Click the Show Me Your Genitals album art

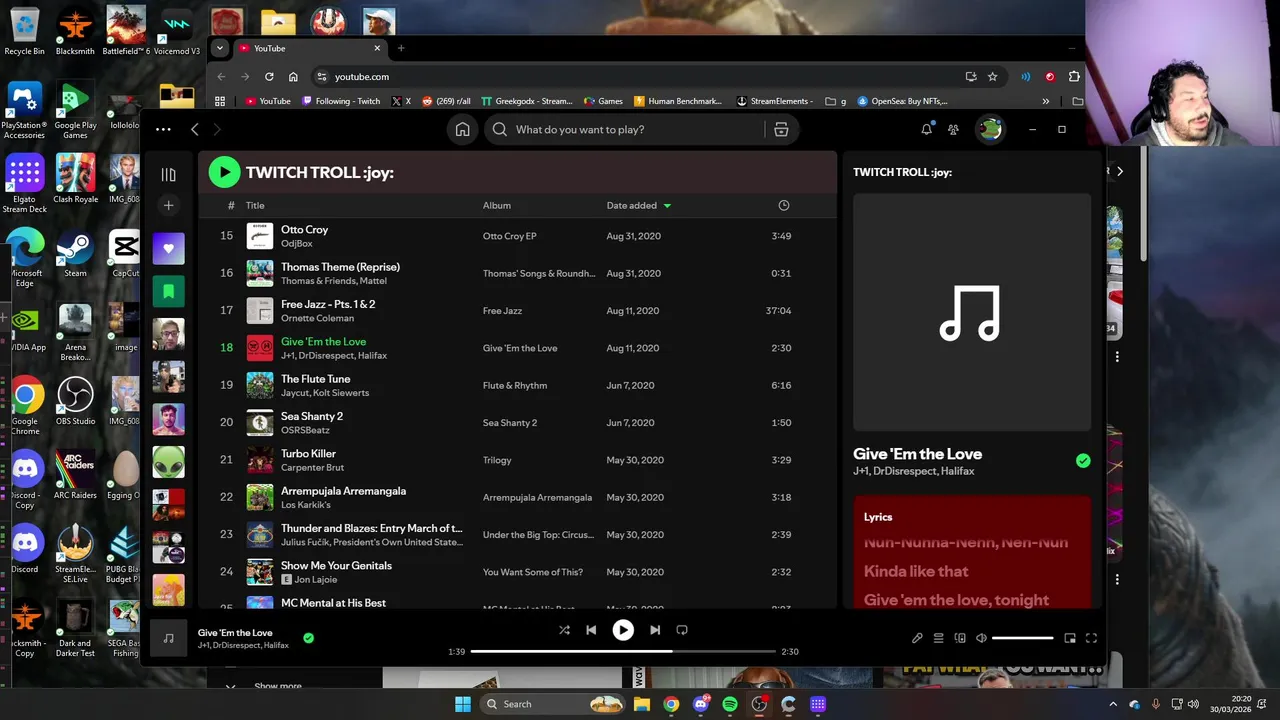pos(260,572)
